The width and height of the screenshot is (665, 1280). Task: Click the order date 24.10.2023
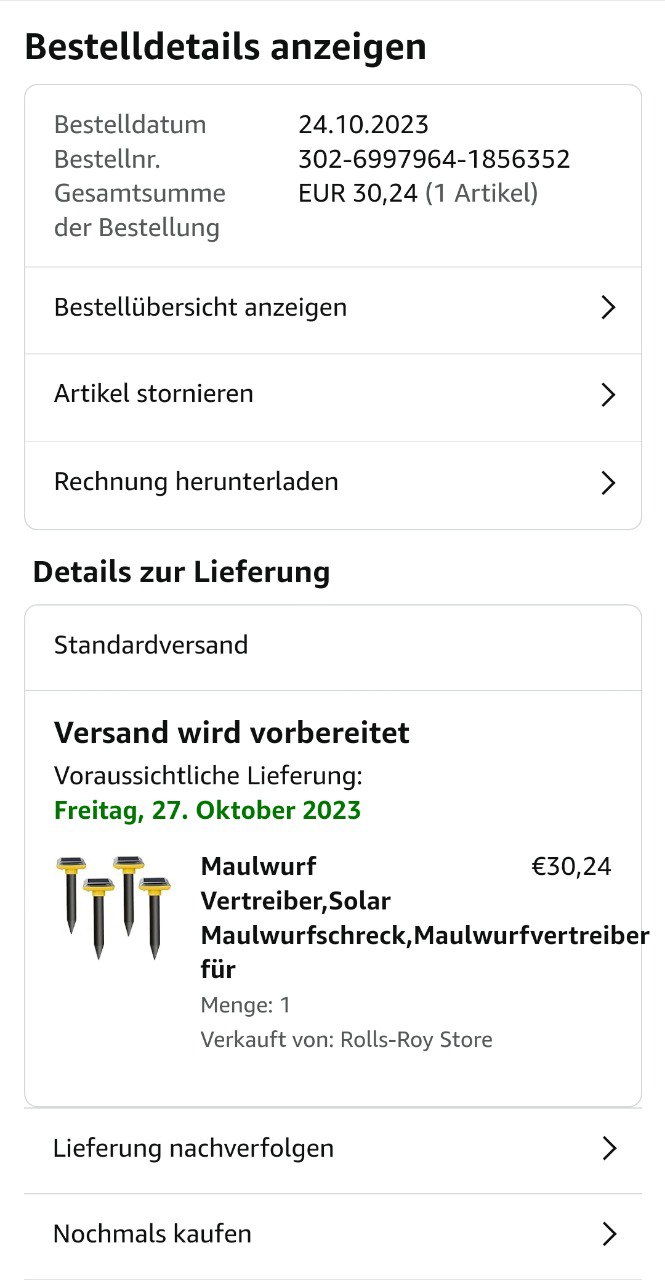(363, 125)
